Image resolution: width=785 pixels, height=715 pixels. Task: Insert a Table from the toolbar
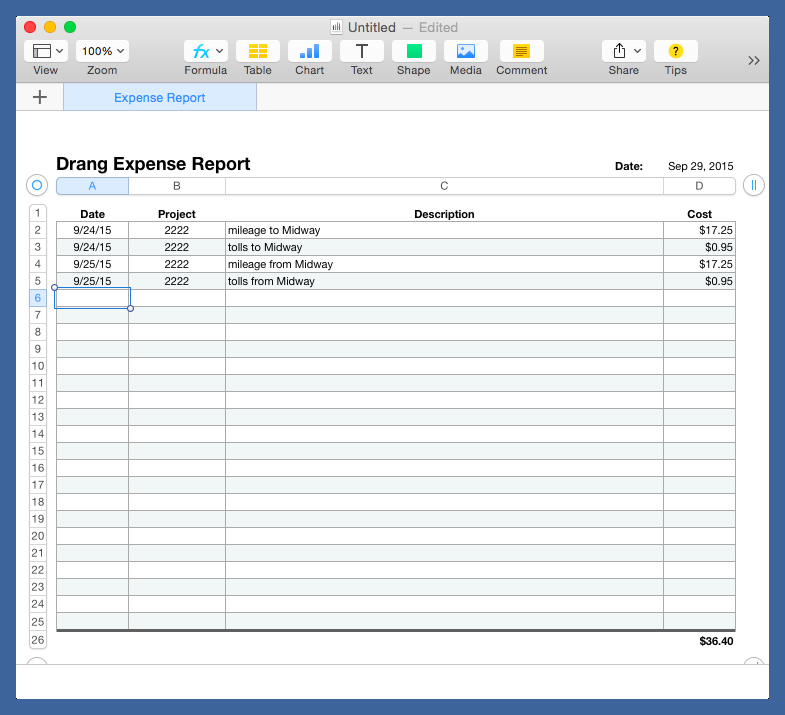click(258, 51)
